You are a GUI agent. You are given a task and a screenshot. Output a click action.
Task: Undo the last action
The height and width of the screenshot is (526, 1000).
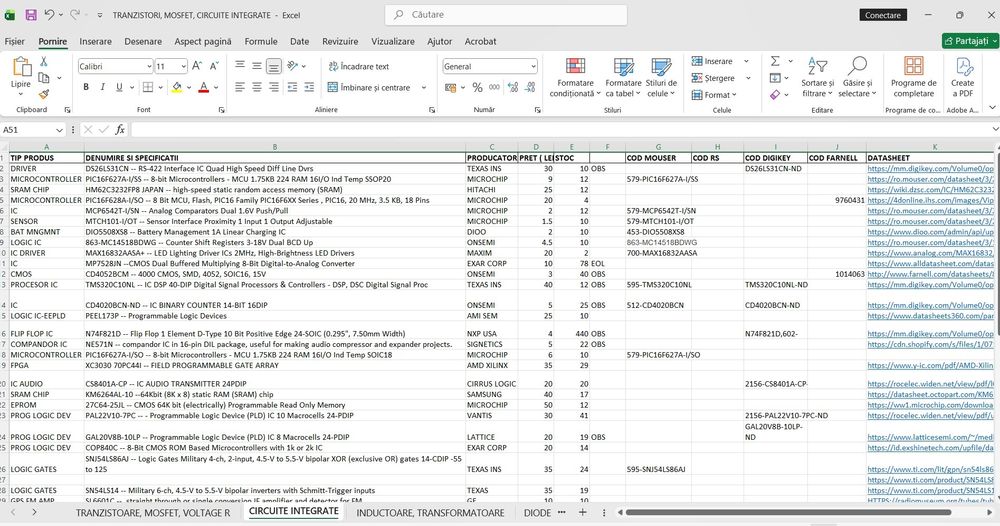[49, 15]
